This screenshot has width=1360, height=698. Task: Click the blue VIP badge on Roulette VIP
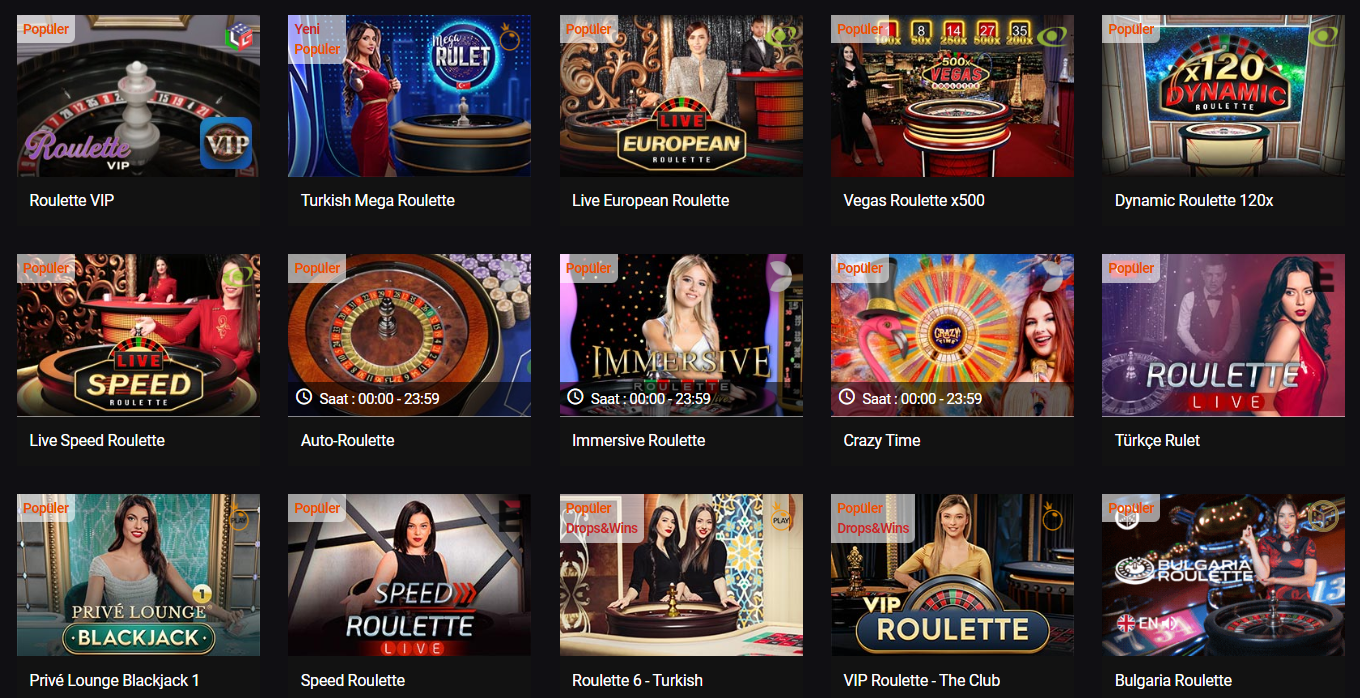[x=226, y=143]
